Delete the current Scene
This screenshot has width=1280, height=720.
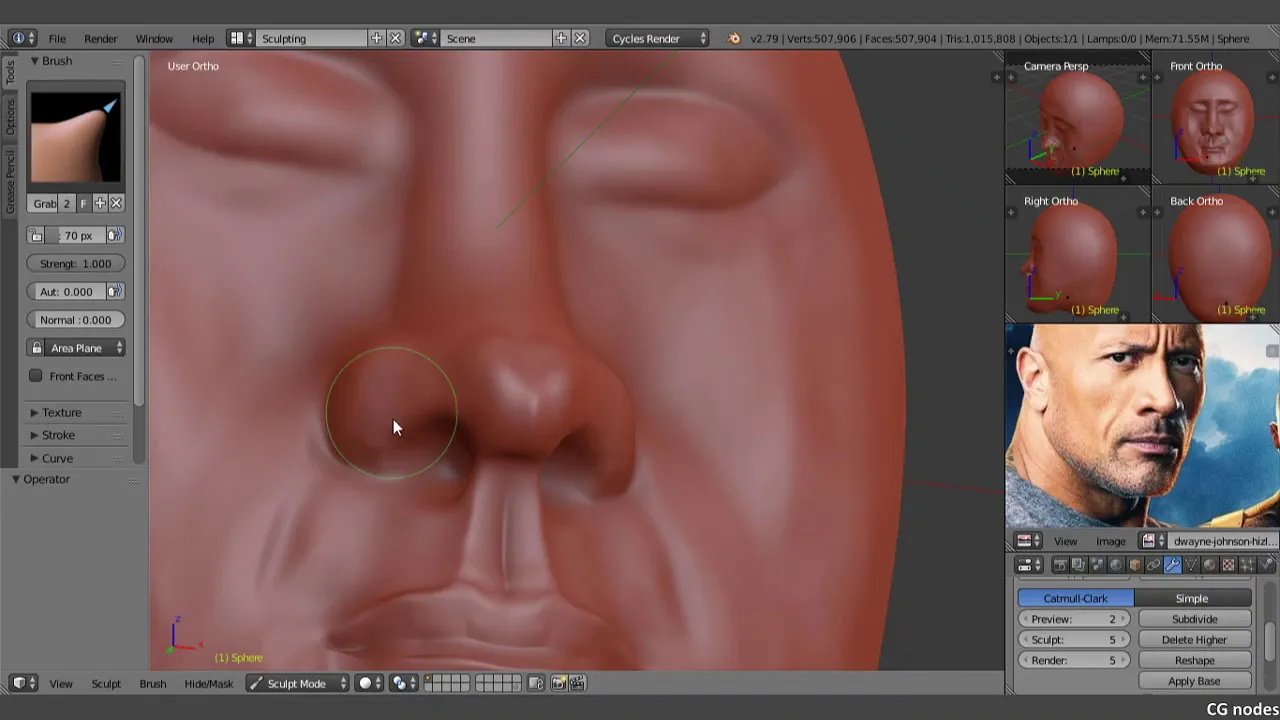coord(580,38)
